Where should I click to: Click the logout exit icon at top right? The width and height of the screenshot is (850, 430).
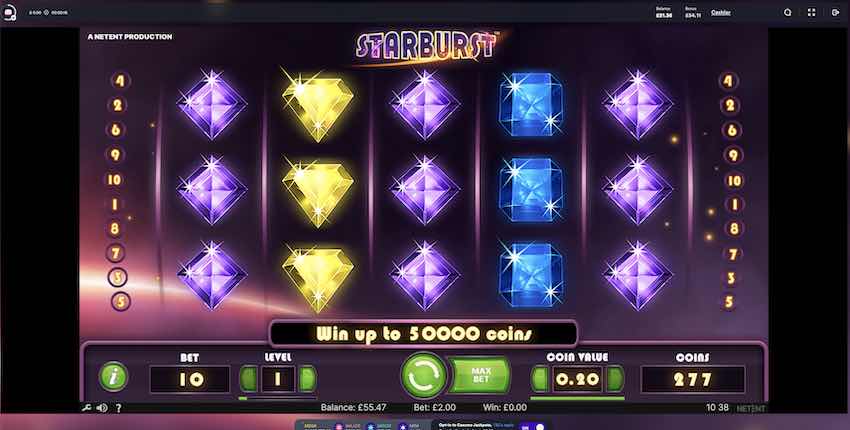tap(835, 12)
